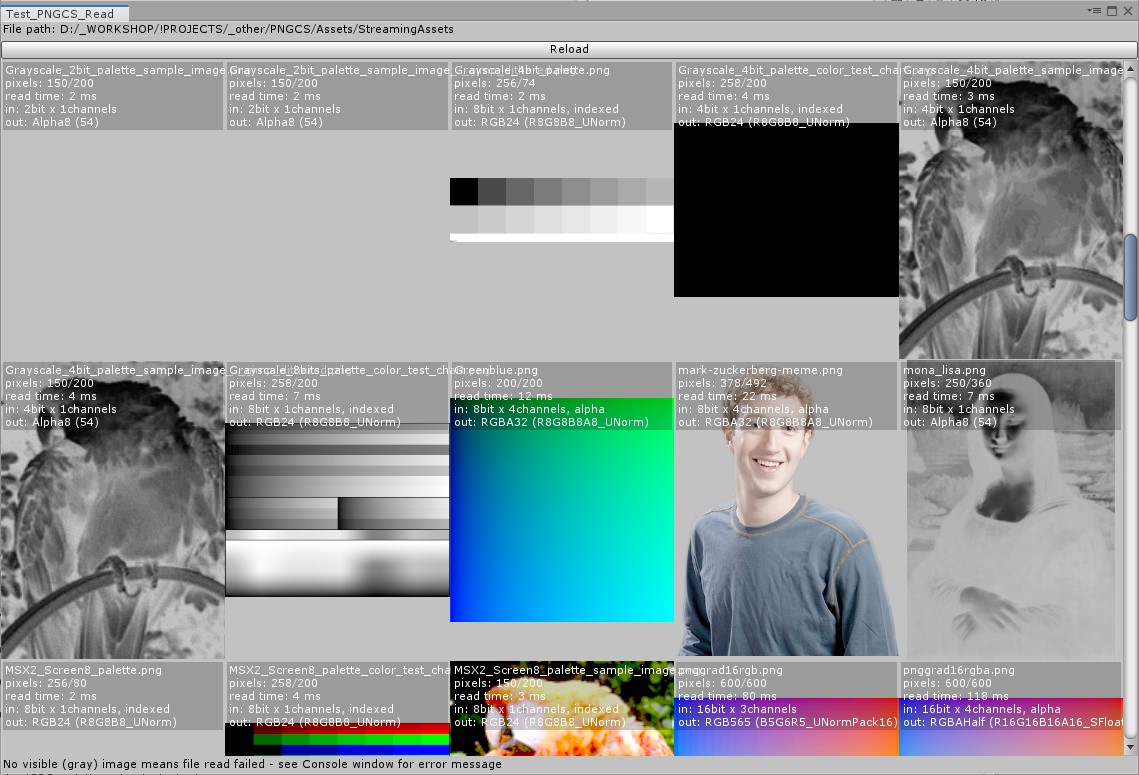Click the 'pnggrad16rgb.png' file name
Screen dimensions: 1139x775
(730, 670)
